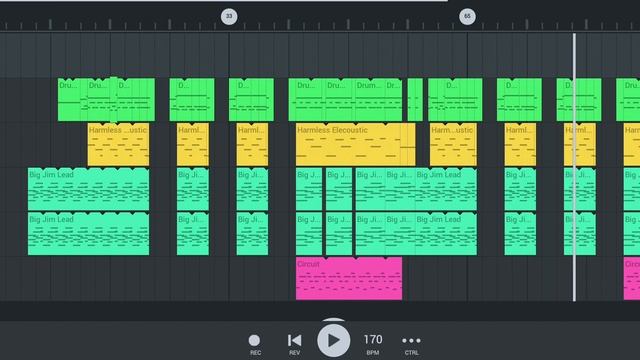Select the yellow "Harmless ...ustic" clip
This screenshot has width=640, height=360.
click(118, 144)
